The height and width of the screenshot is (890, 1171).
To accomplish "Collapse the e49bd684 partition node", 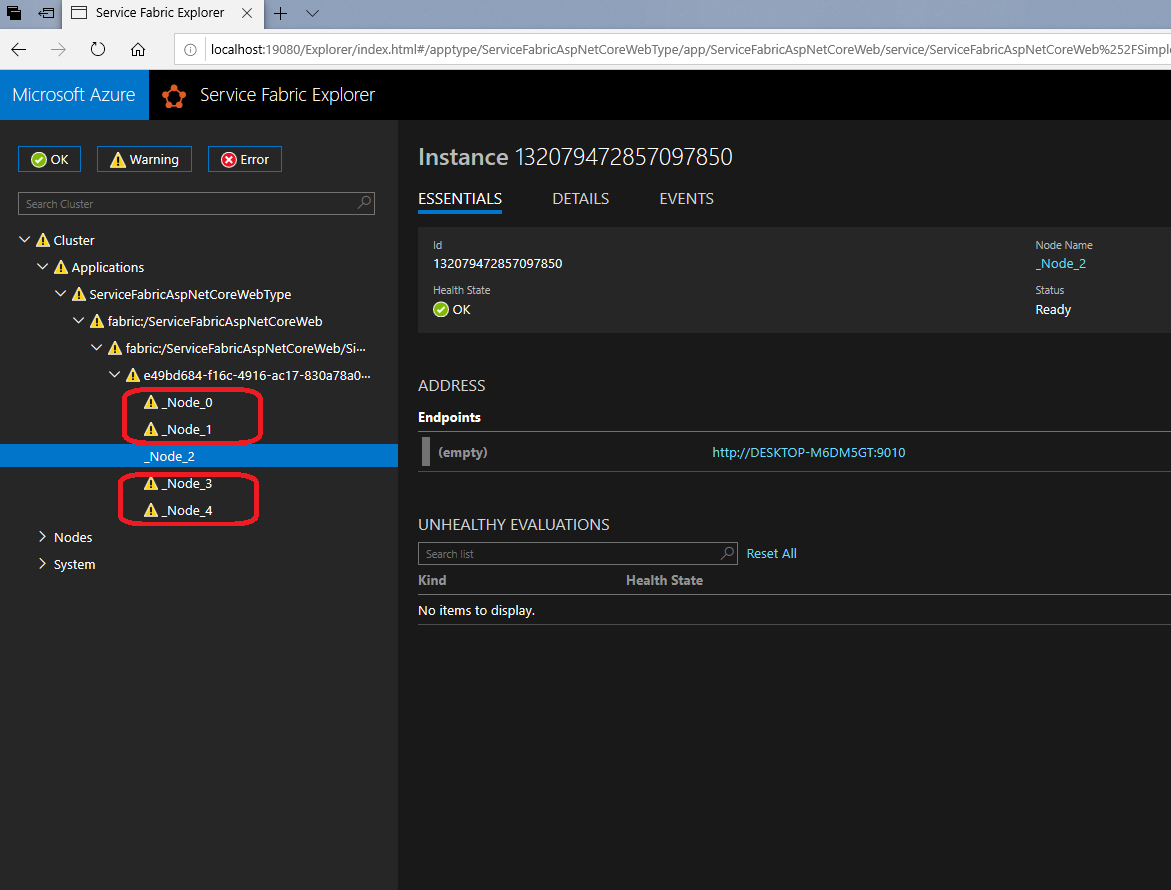I will 114,375.
